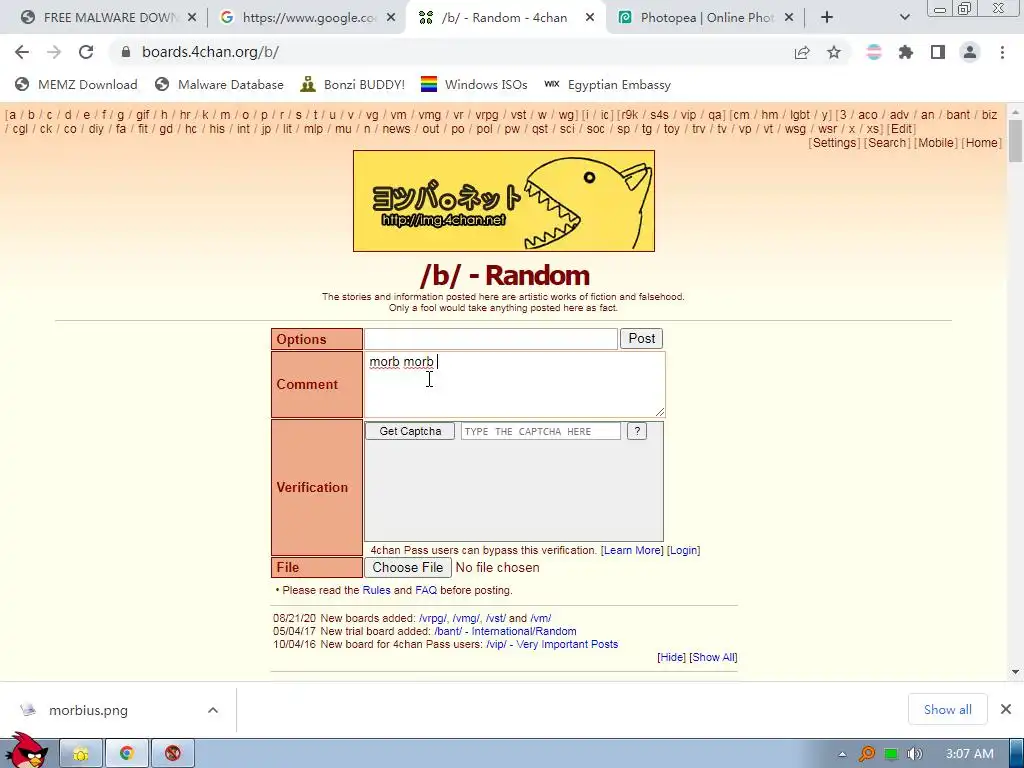The height and width of the screenshot is (768, 1024).
Task: Switch to the Mobile view link
Action: (936, 143)
